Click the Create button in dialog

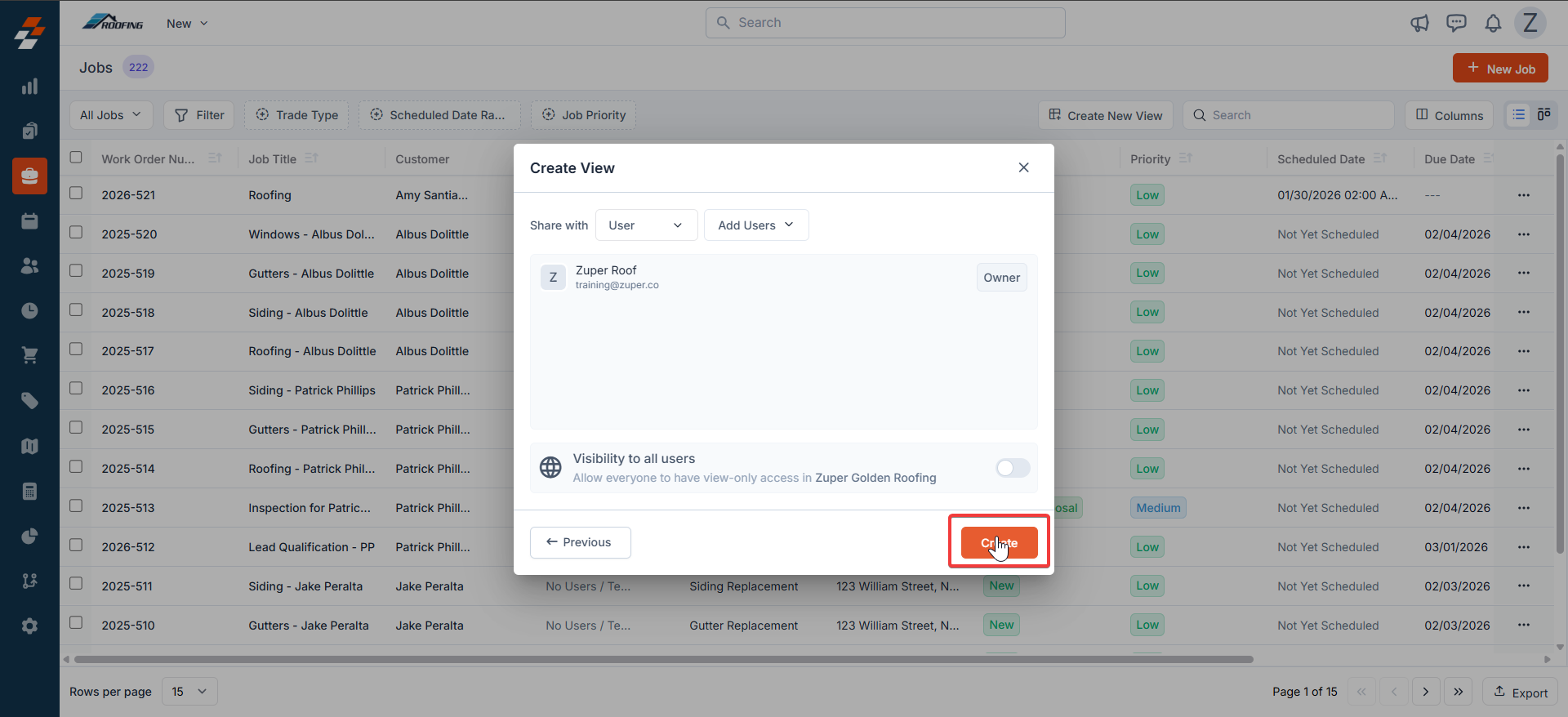coord(999,542)
